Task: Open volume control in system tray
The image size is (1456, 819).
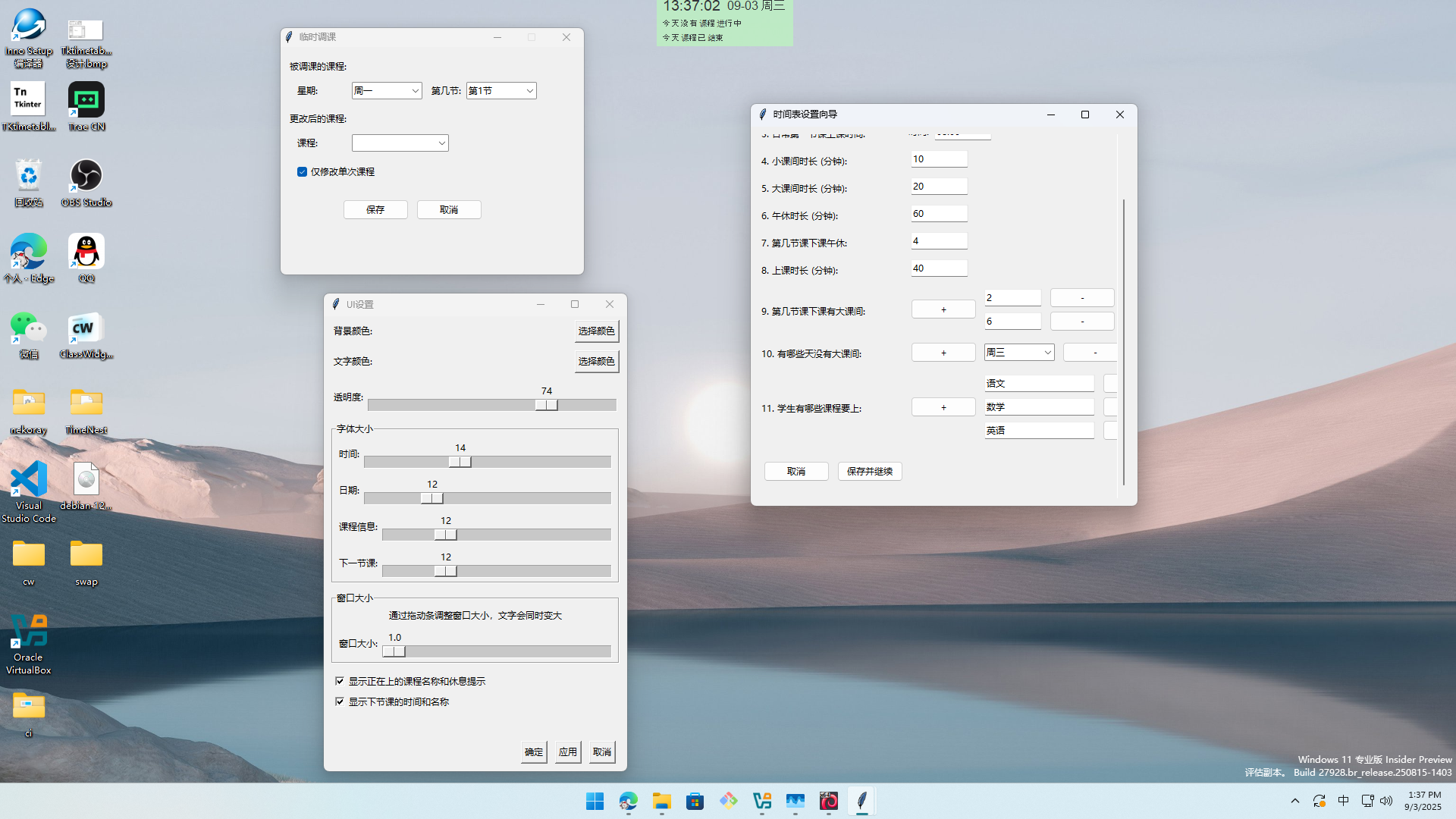Action: coord(1386,801)
